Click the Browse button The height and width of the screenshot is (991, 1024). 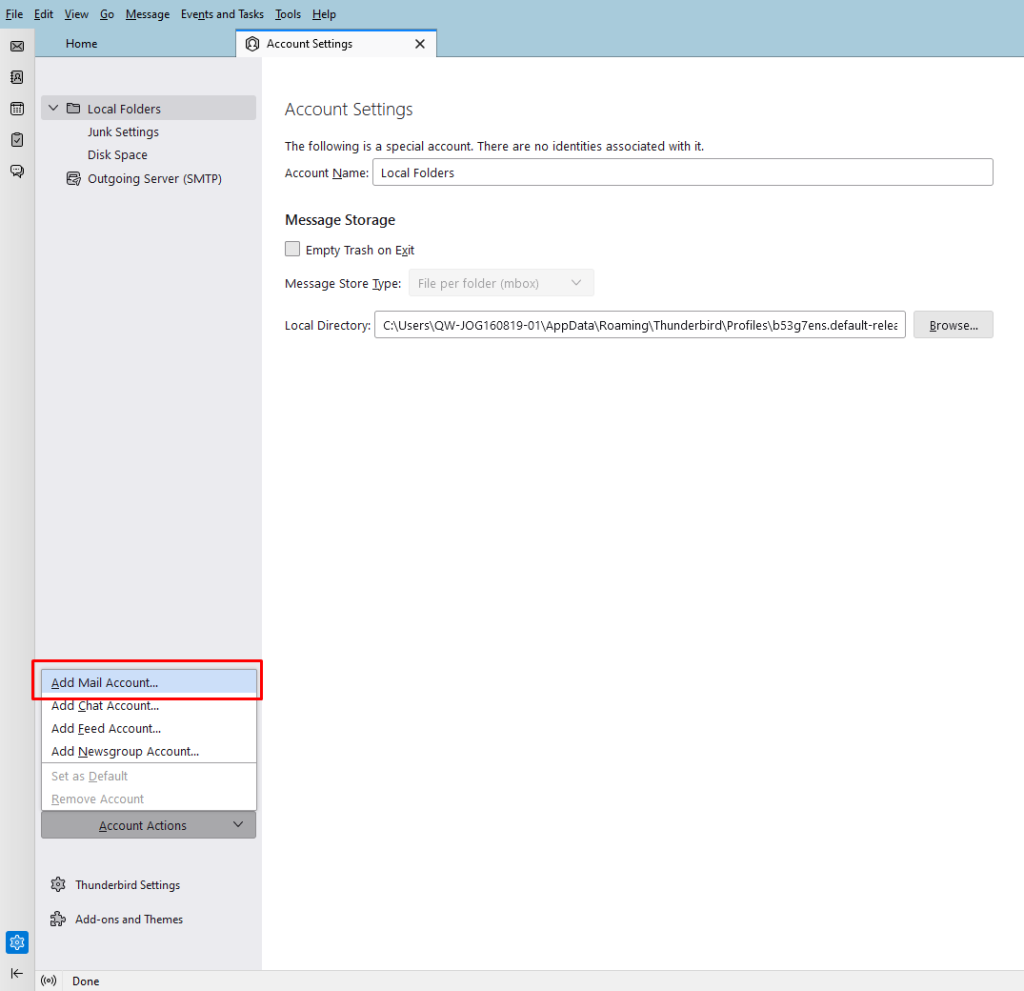click(952, 325)
